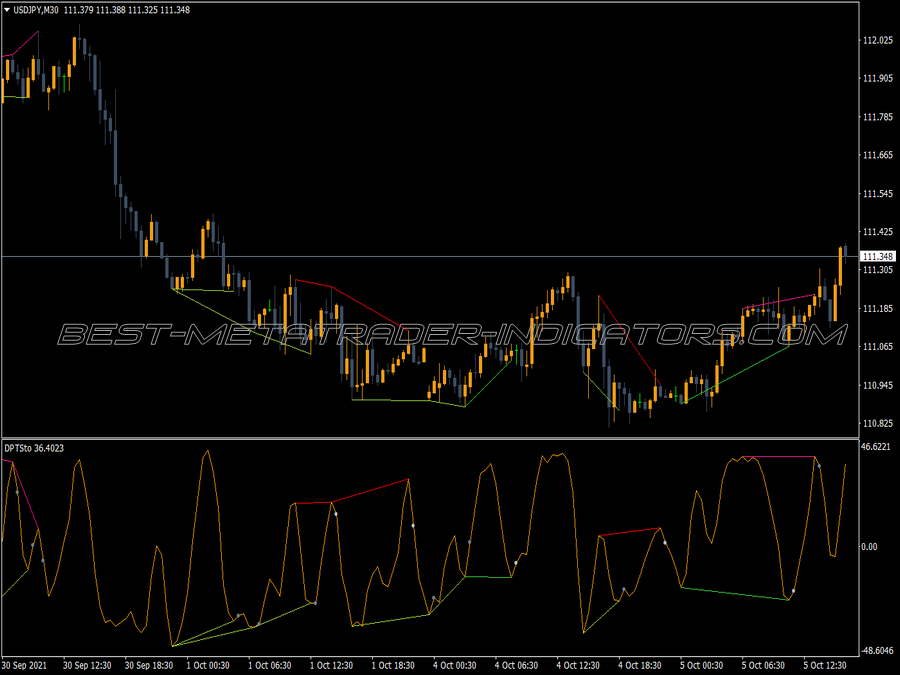Click the 111.305 price scale value
This screenshot has width=900, height=675.
click(x=878, y=270)
